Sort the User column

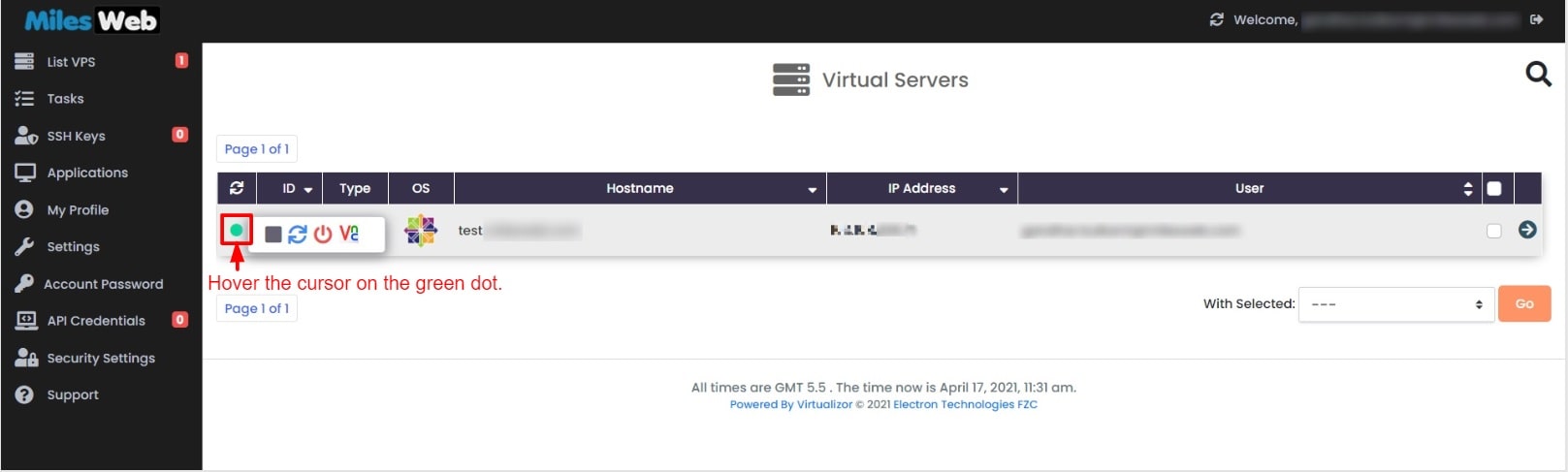pyautogui.click(x=1468, y=189)
